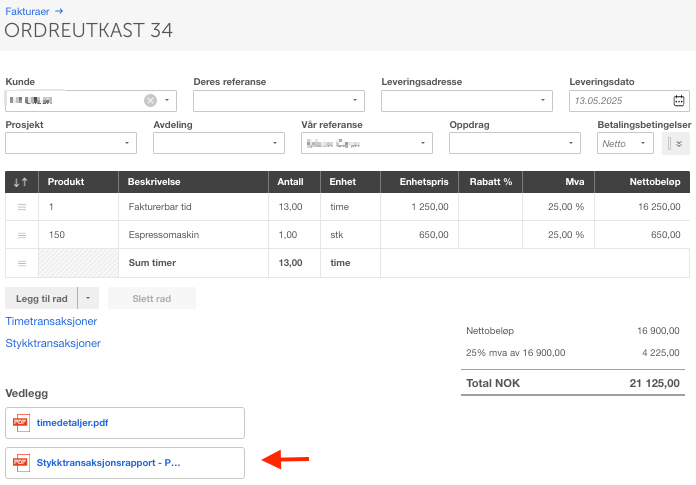Go back via the Fakturaer breadcrumb link
Image resolution: width=696 pixels, height=485 pixels.
click(27, 11)
